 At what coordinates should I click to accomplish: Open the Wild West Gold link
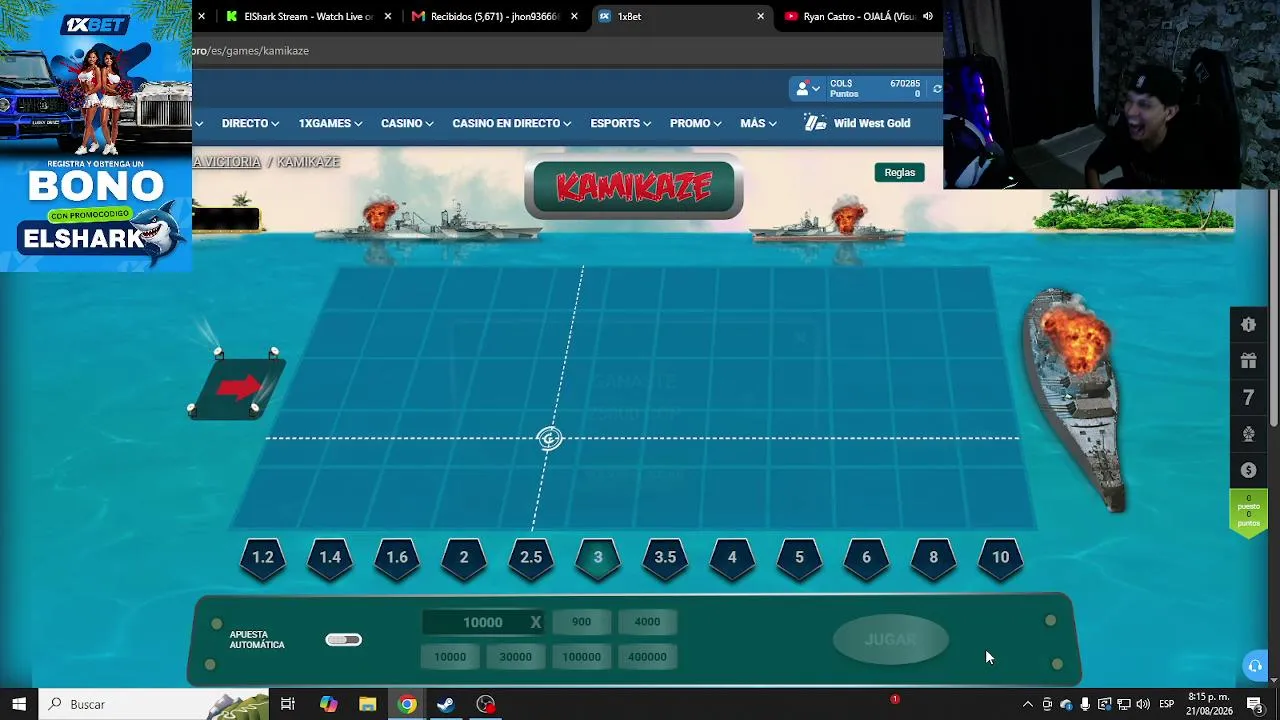[872, 123]
